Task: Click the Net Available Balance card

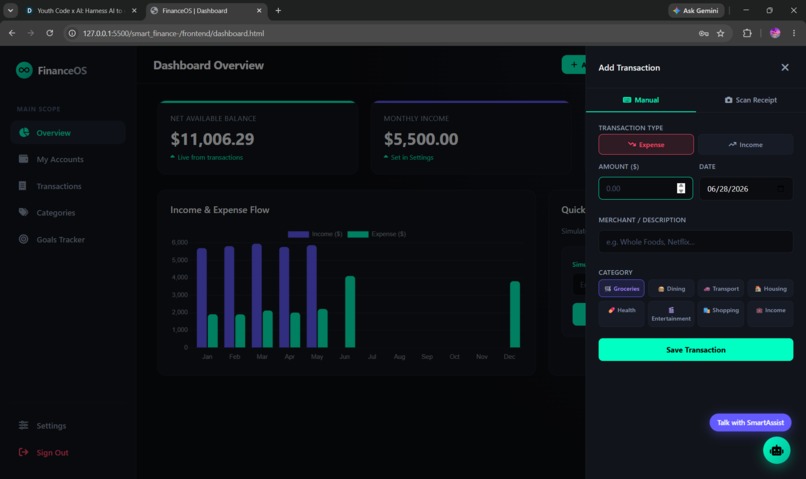Action: tap(258, 137)
